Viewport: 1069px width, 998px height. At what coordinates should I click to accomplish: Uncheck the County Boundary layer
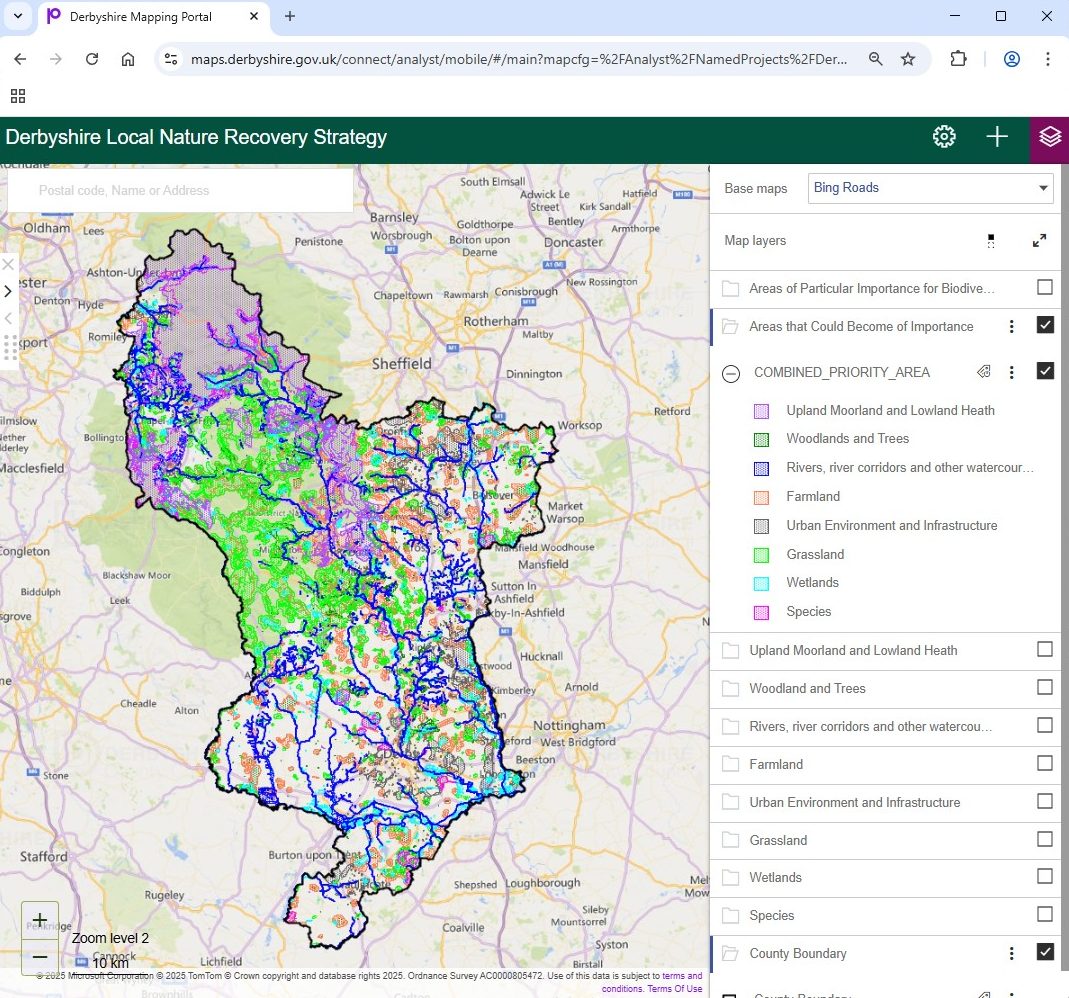(1045, 952)
